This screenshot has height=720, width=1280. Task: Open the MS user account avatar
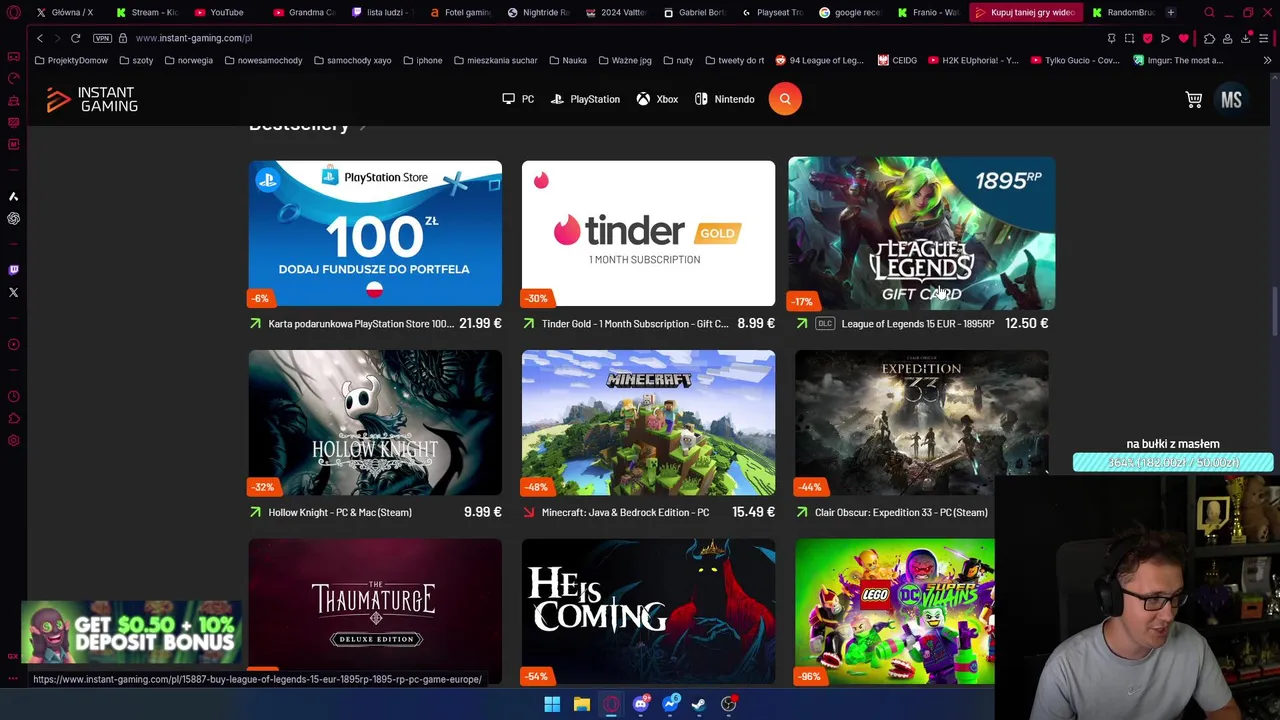point(1231,99)
